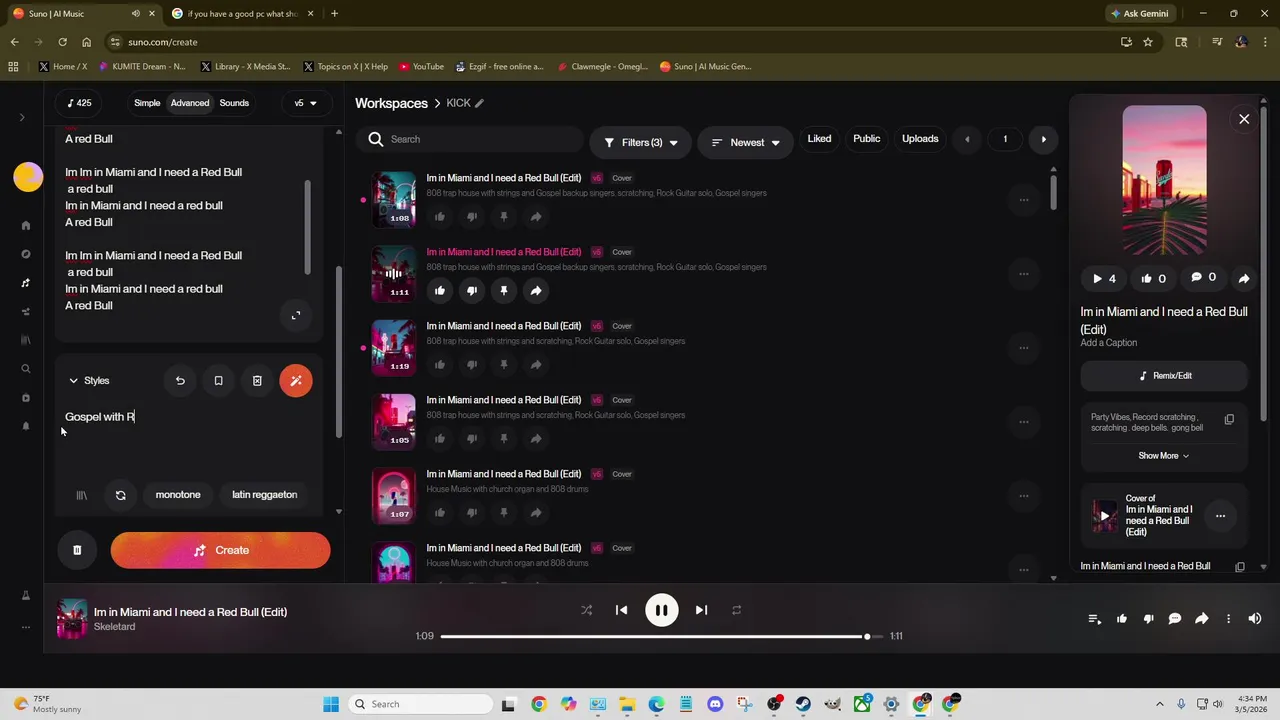Copy the style tags in details panel
1280x720 pixels.
click(1229, 420)
